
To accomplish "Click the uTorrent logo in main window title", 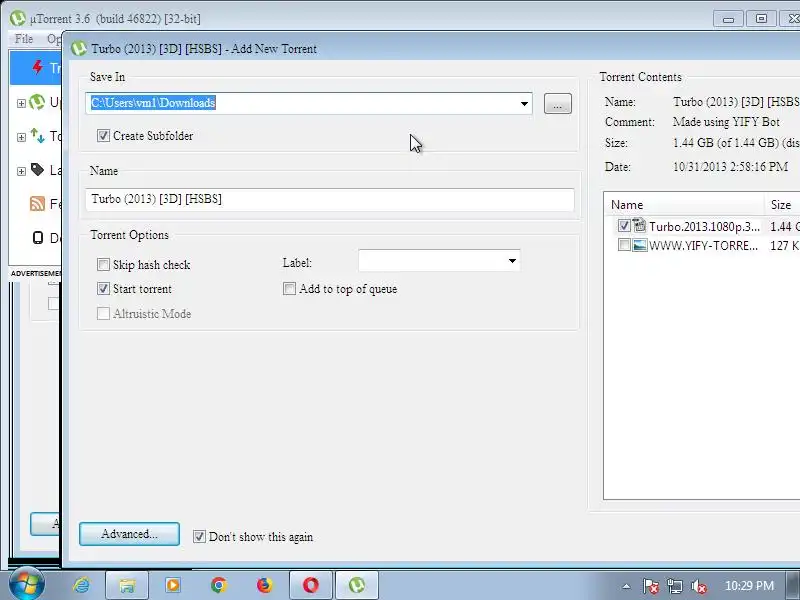I will click(x=18, y=18).
